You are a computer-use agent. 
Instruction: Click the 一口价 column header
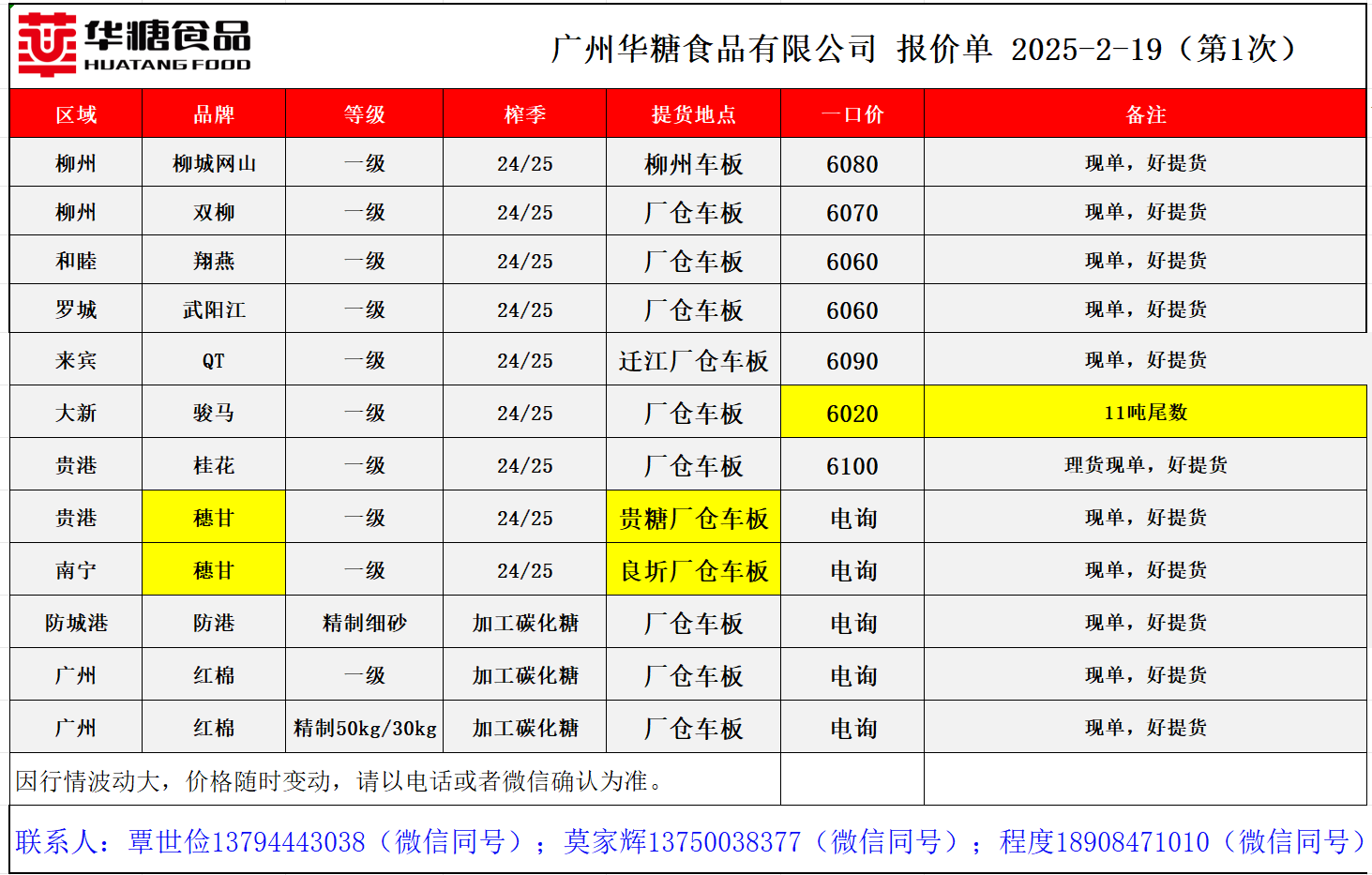[x=852, y=114]
